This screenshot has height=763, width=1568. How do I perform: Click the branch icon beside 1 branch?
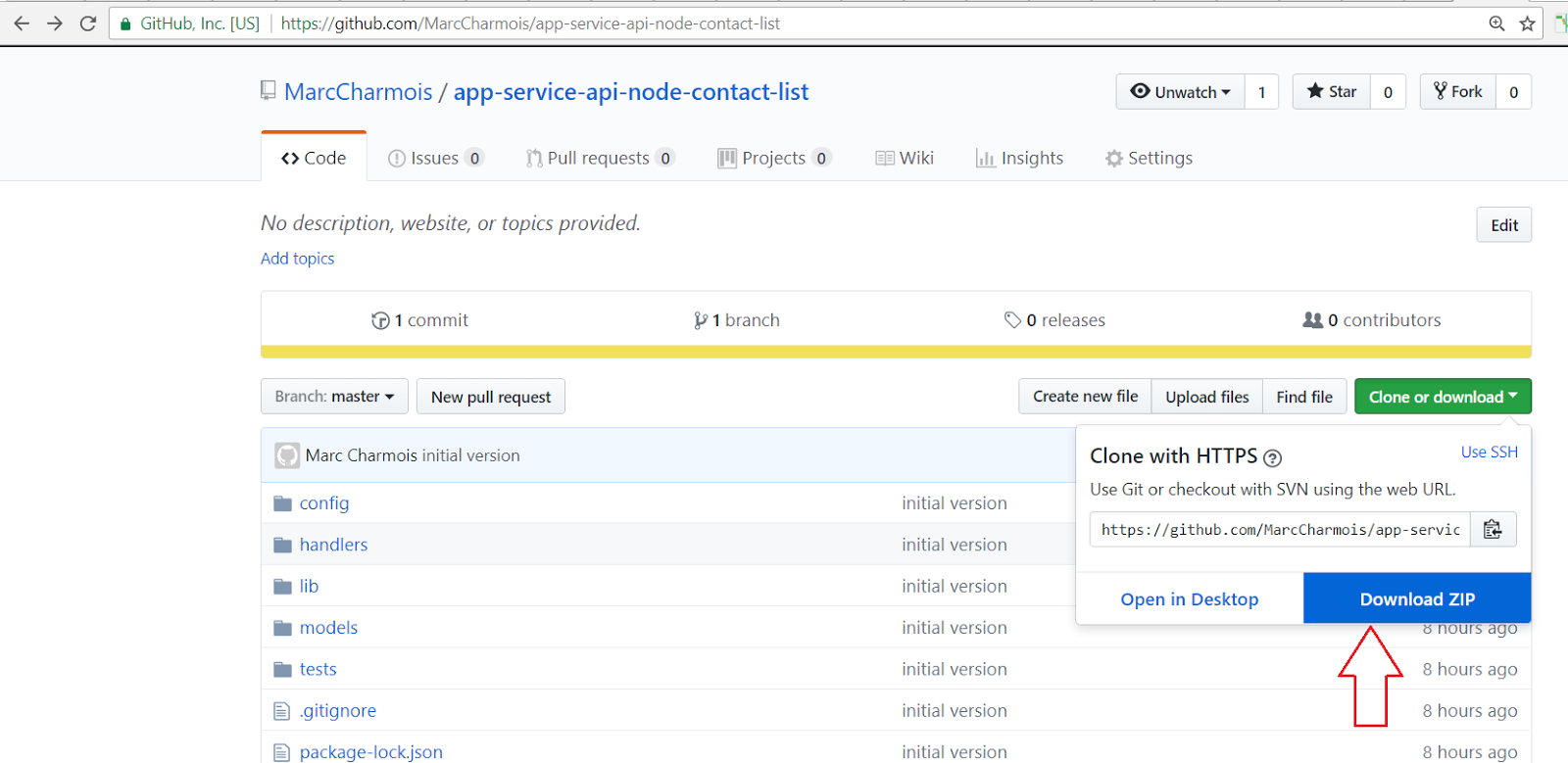701,320
